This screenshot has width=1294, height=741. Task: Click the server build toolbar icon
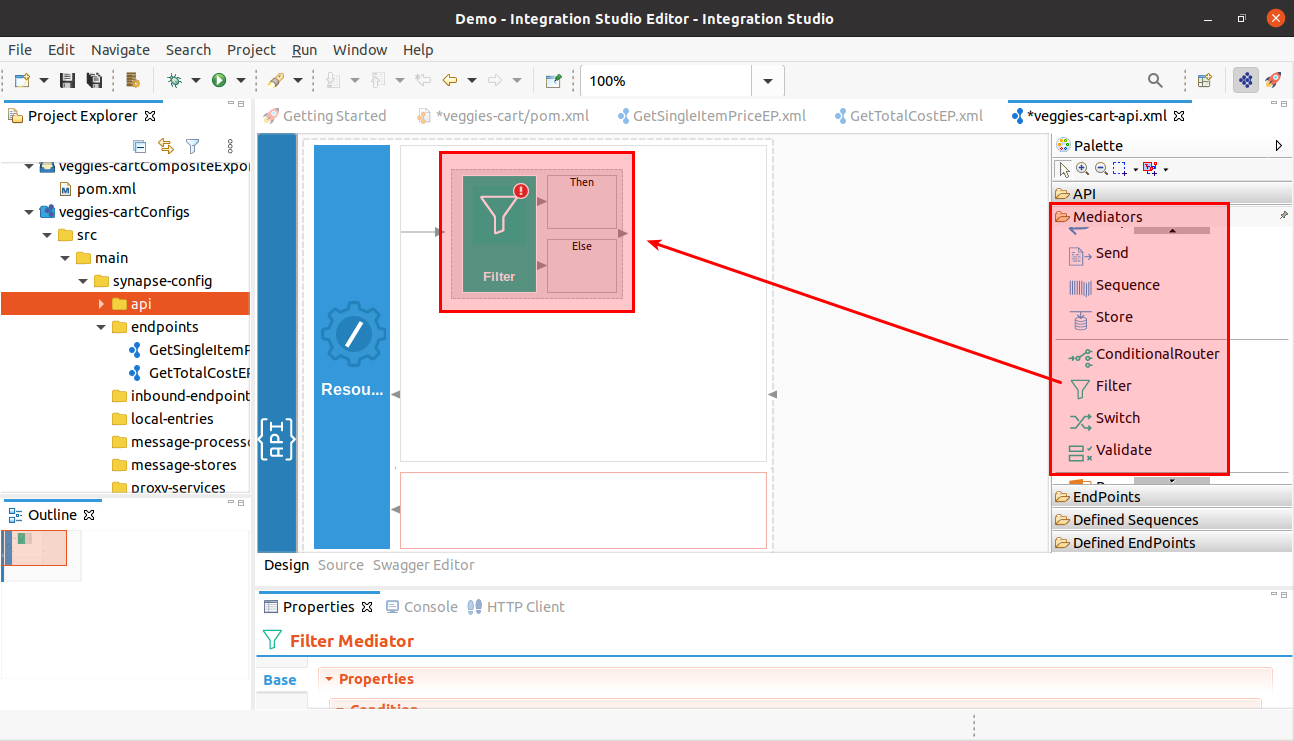[x=133, y=80]
